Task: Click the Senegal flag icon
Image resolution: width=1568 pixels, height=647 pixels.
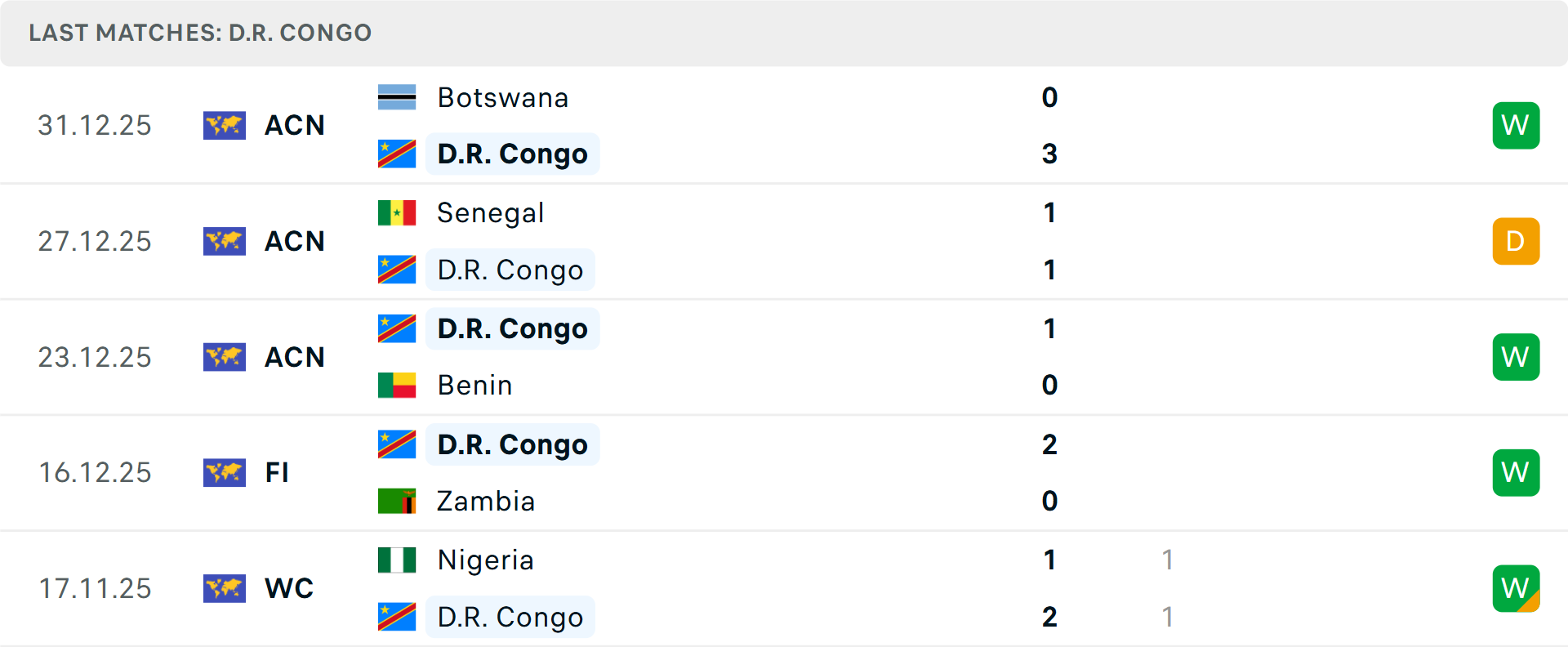Action: 397,212
